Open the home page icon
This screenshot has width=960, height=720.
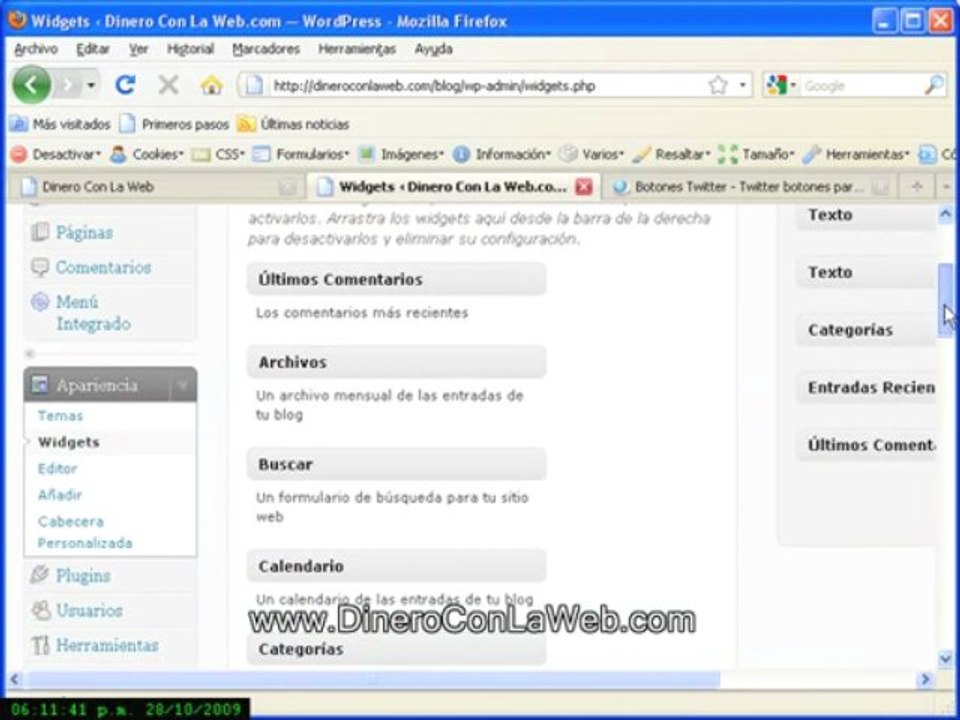point(211,85)
